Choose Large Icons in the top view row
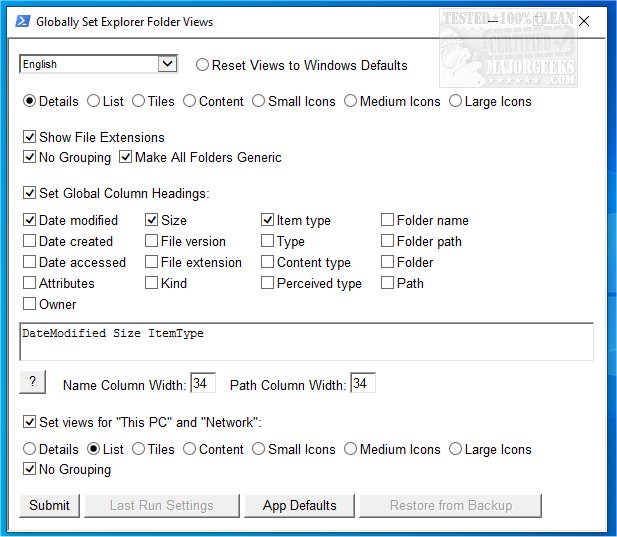This screenshot has width=617, height=537. (x=456, y=101)
